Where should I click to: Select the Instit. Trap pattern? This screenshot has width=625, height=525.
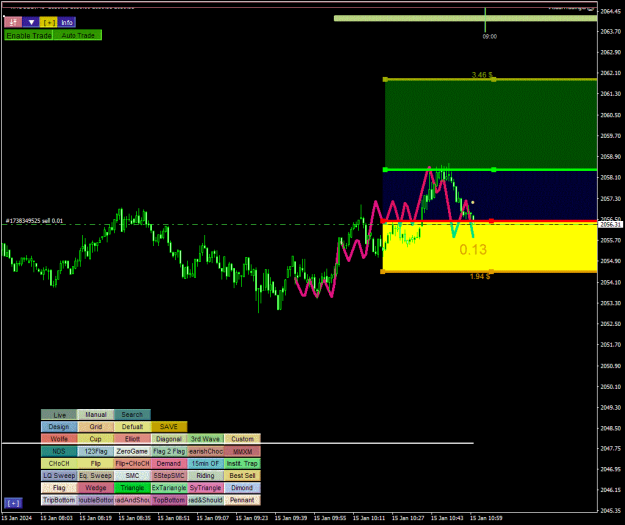[242, 463]
